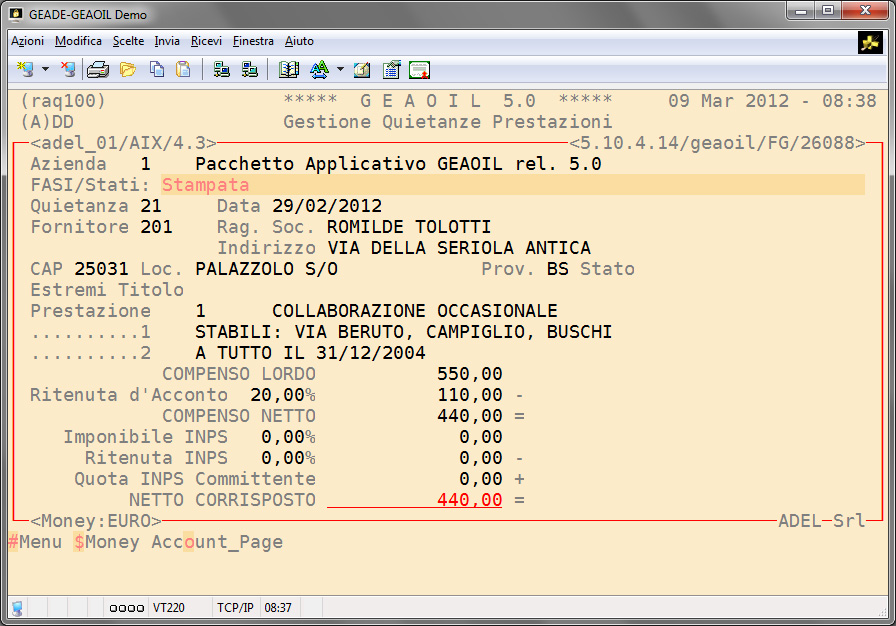Select the $Money command in terminal

[106, 542]
